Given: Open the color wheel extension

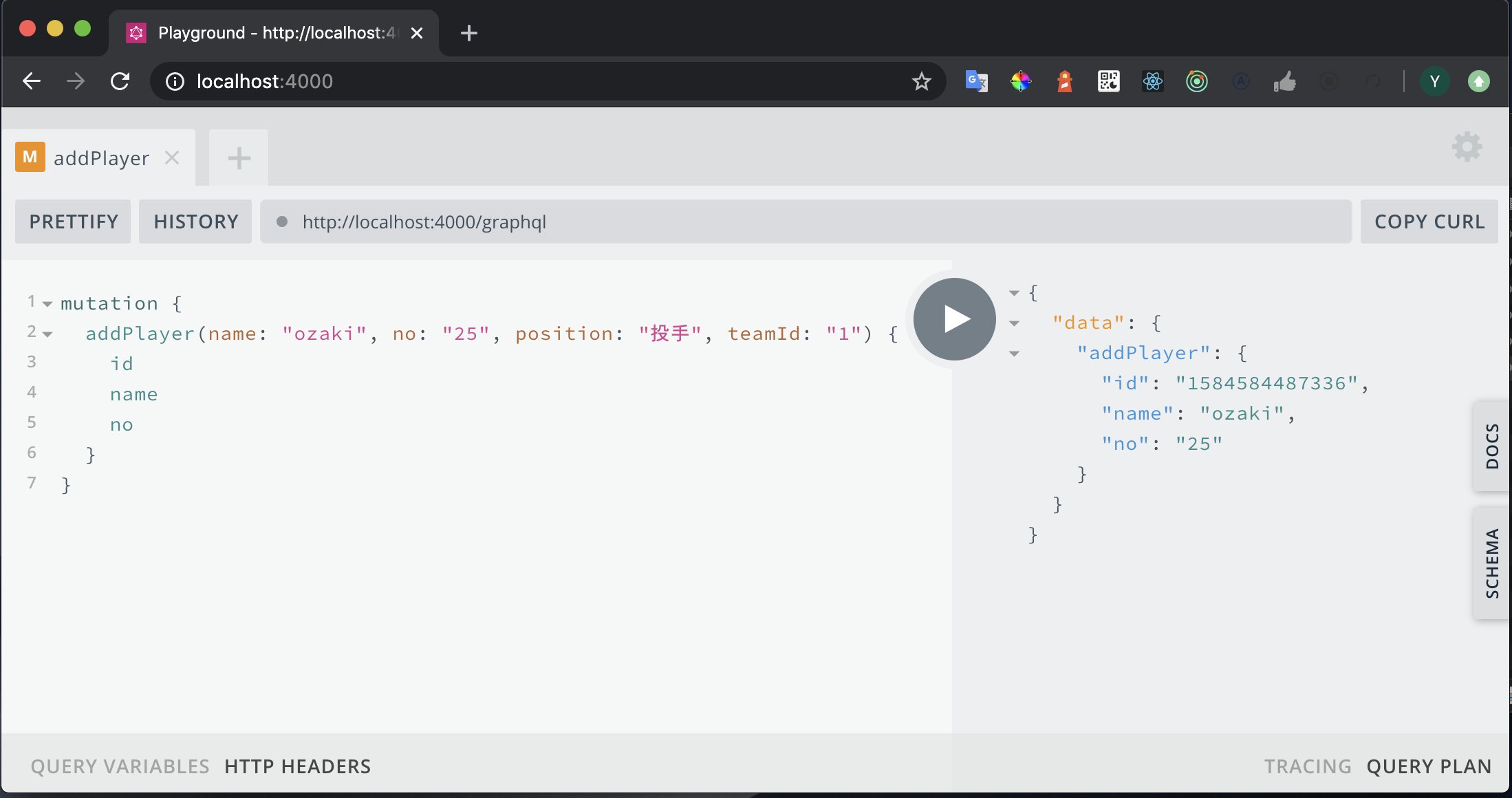Looking at the screenshot, I should (x=1020, y=81).
